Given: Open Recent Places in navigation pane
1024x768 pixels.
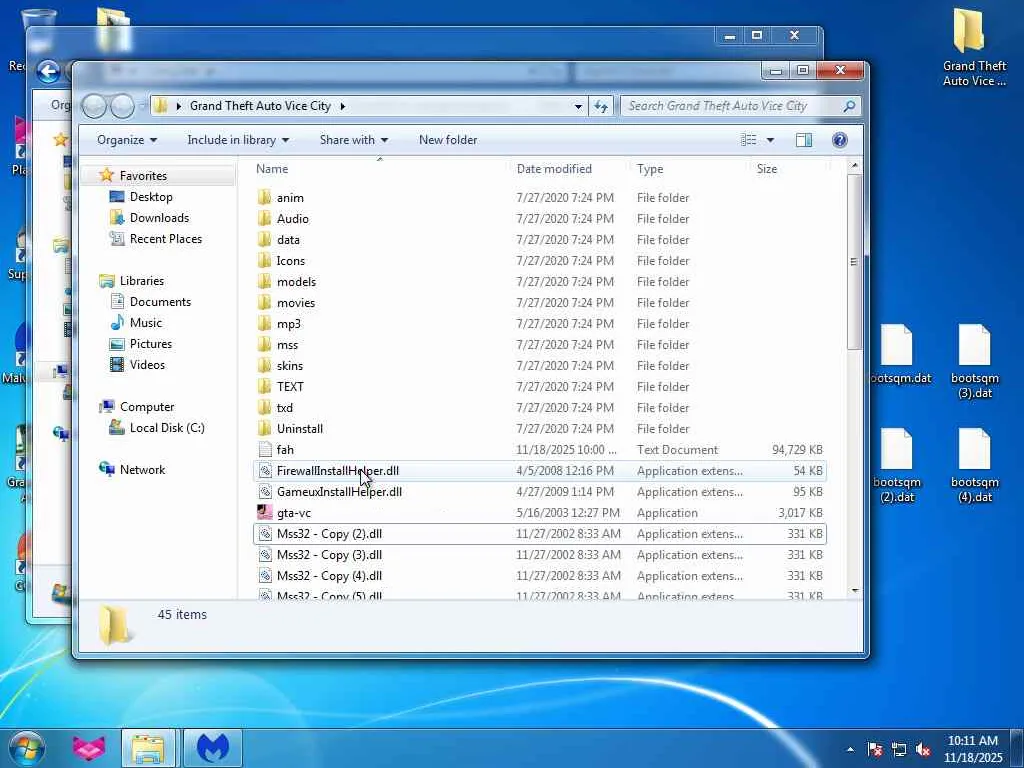Looking at the screenshot, I should [x=166, y=238].
